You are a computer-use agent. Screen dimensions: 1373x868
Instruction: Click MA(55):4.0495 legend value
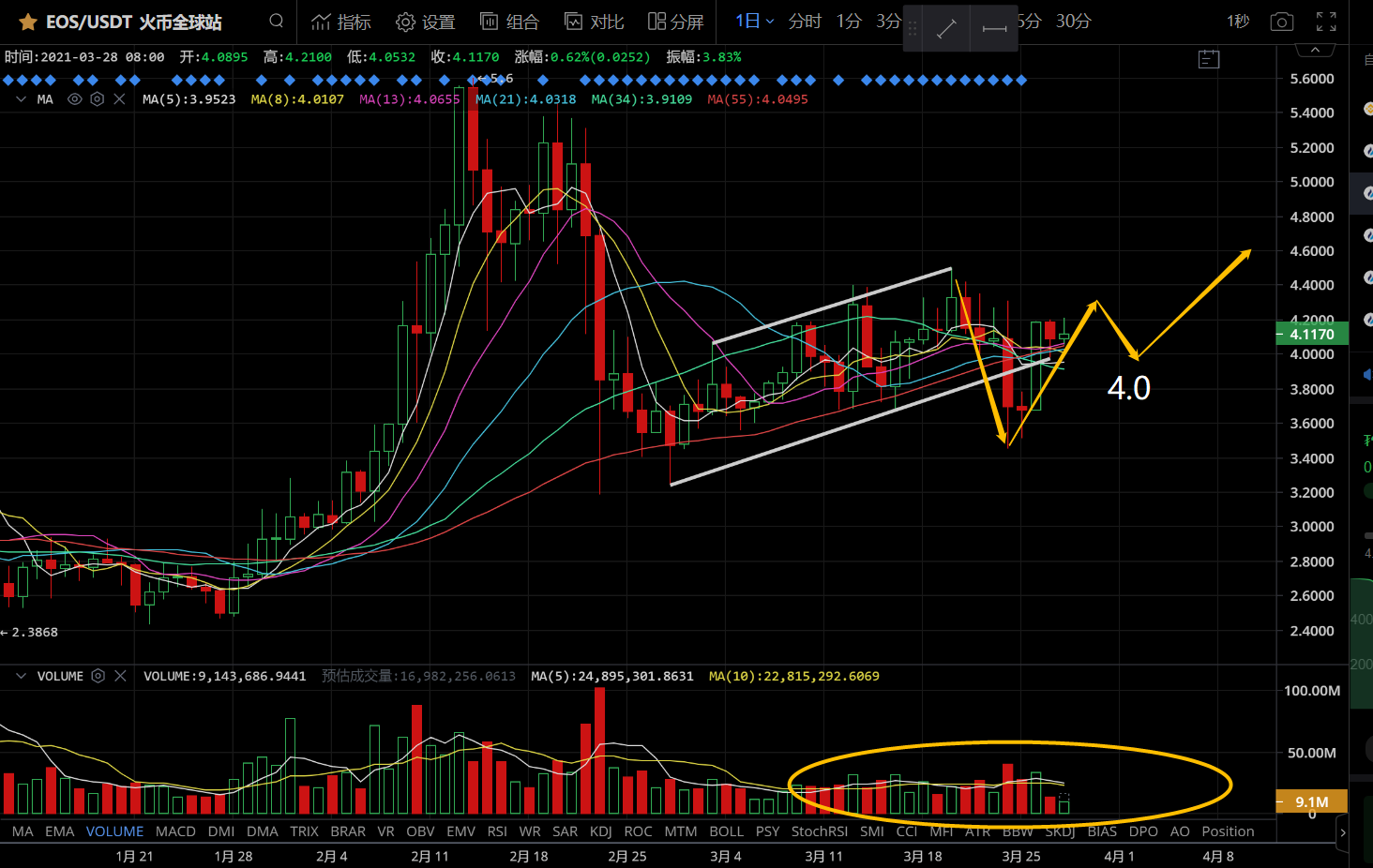(758, 98)
